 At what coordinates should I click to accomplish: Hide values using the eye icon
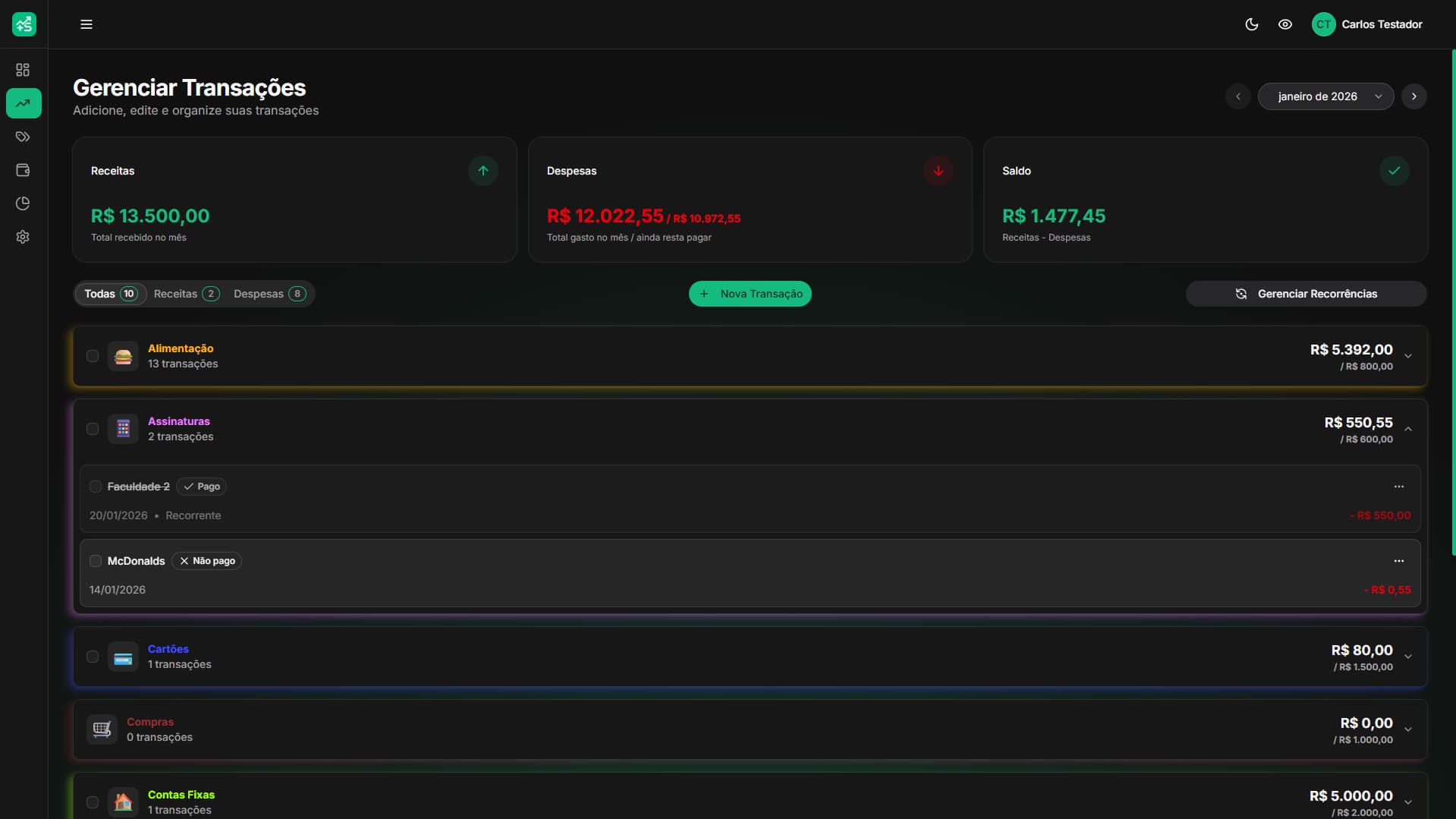[1285, 24]
